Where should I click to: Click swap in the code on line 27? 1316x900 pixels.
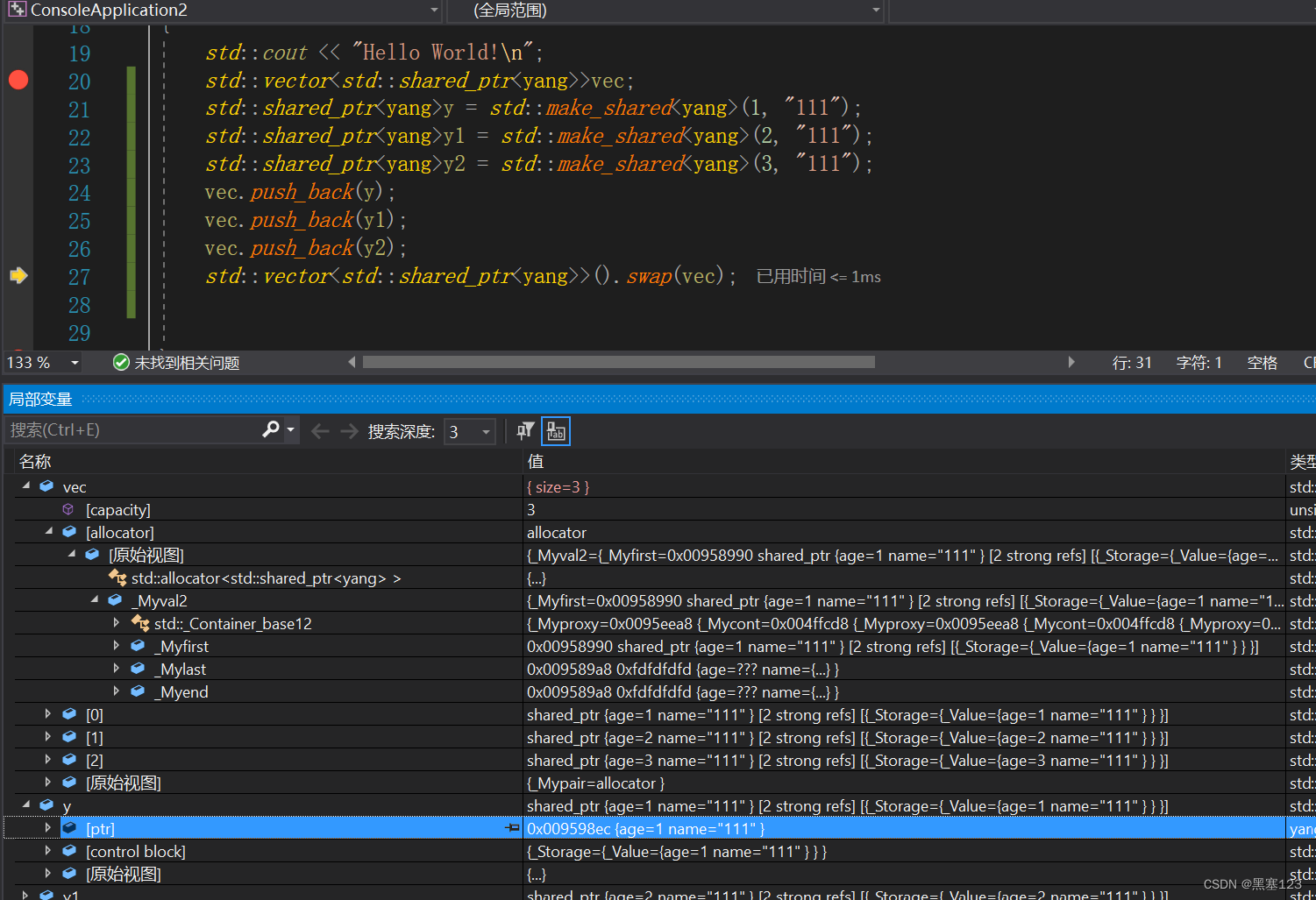(x=649, y=276)
